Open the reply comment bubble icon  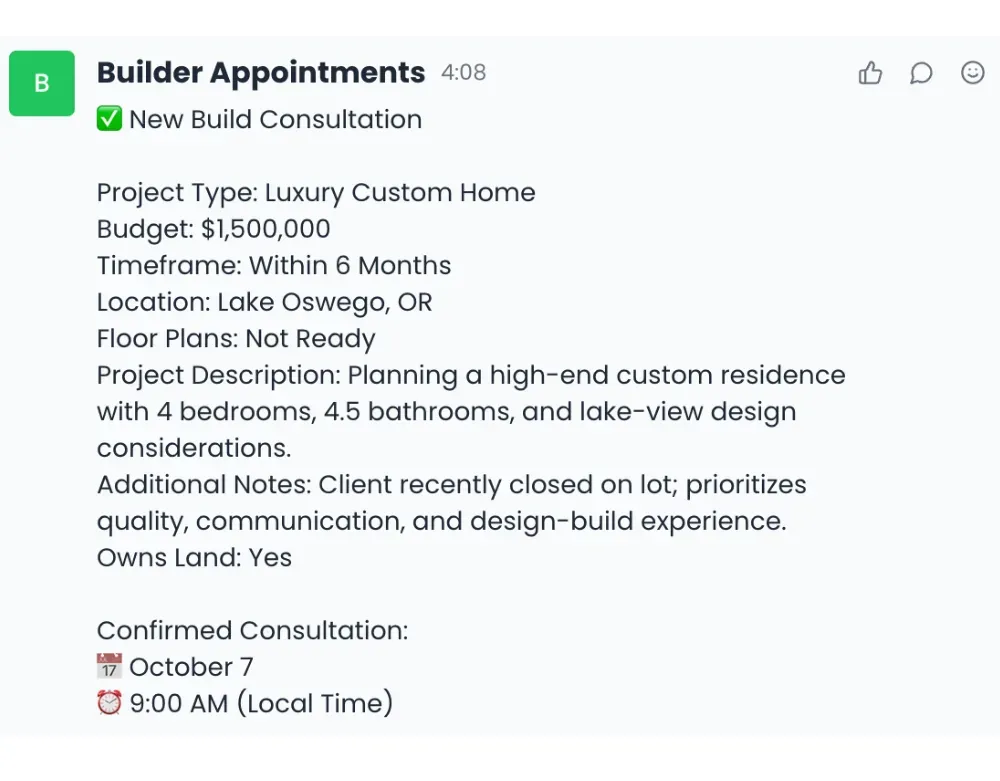921,73
